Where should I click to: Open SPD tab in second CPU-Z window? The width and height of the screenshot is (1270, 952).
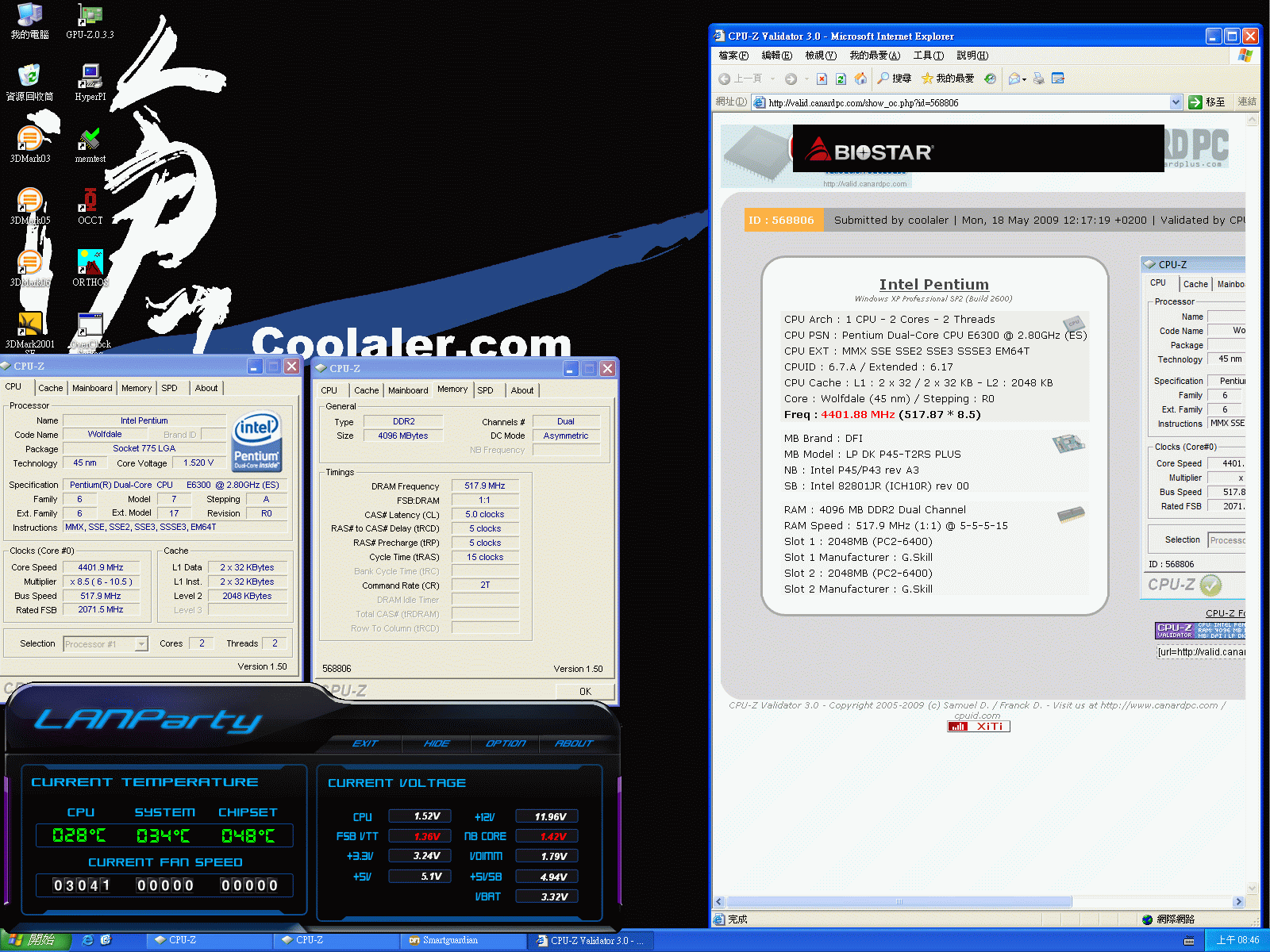coord(485,390)
